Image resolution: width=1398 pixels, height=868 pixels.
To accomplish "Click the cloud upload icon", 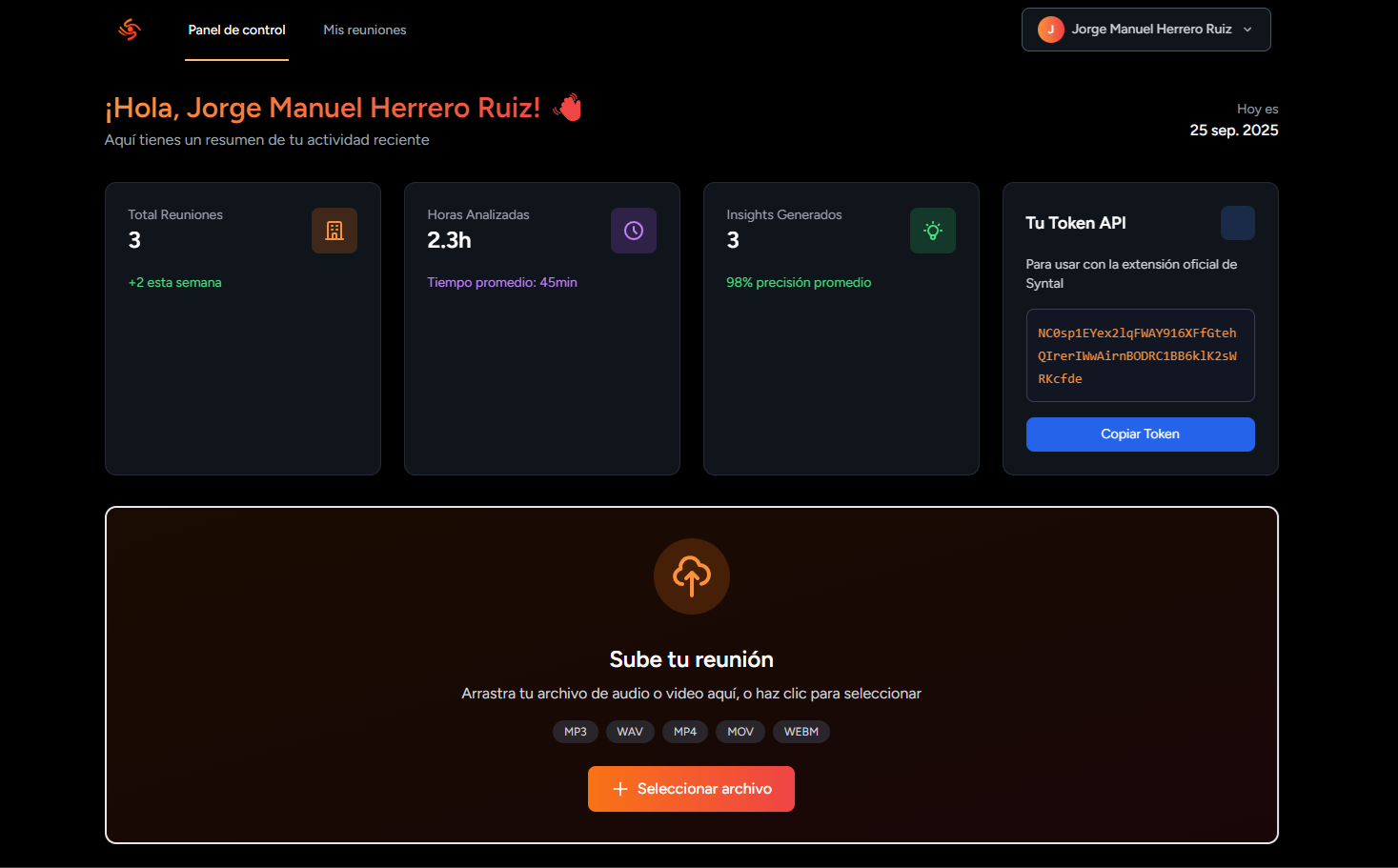I will [x=692, y=576].
